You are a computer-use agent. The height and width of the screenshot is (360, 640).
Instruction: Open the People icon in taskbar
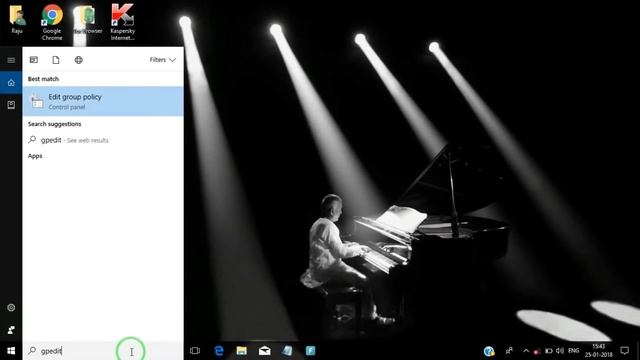[509, 351]
